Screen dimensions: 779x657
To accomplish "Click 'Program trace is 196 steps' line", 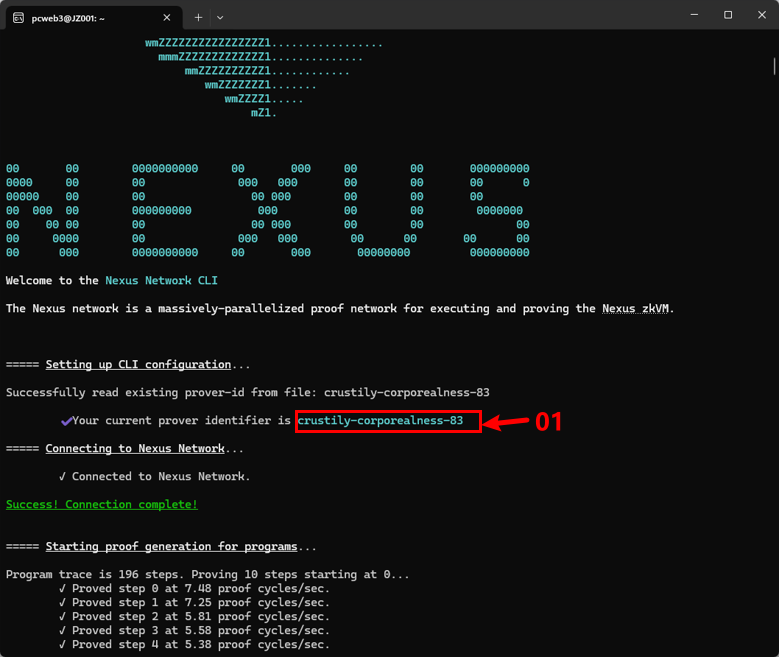I will pyautogui.click(x=208, y=575).
